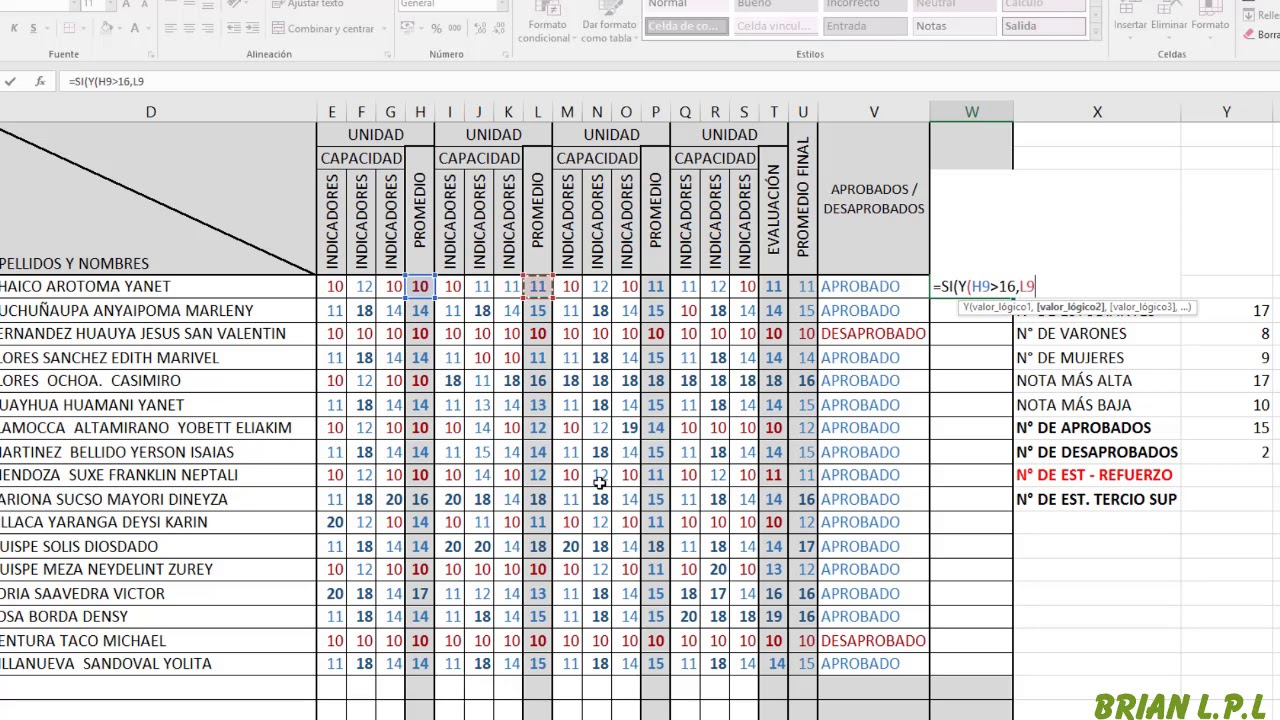Click 'APROBADOS / DESAPROBADOS' header cell
Image resolution: width=1280 pixels, height=720 pixels.
[873, 199]
